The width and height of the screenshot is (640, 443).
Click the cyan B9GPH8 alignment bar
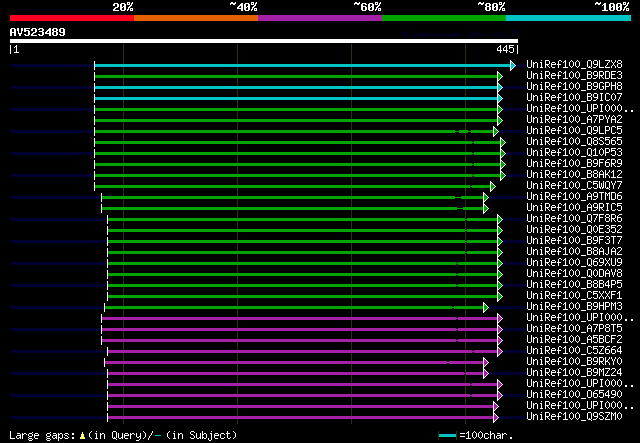pos(296,87)
